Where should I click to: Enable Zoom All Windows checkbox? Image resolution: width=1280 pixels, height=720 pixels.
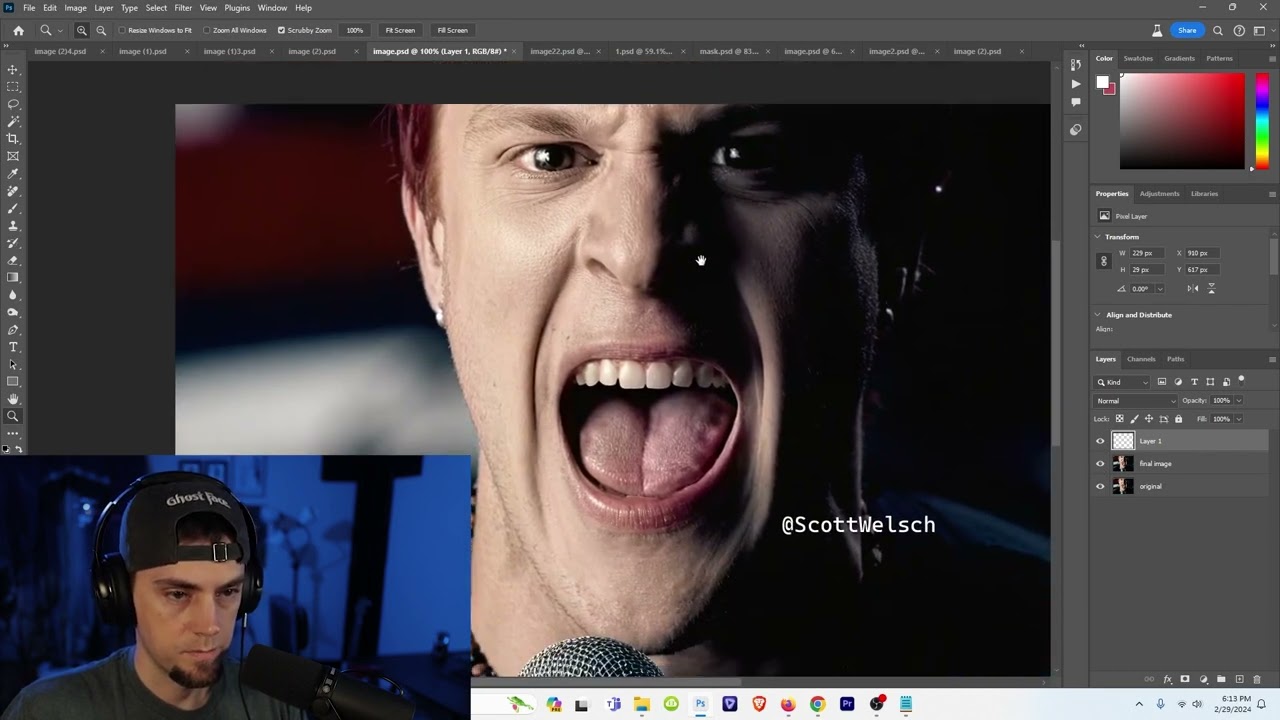207,30
